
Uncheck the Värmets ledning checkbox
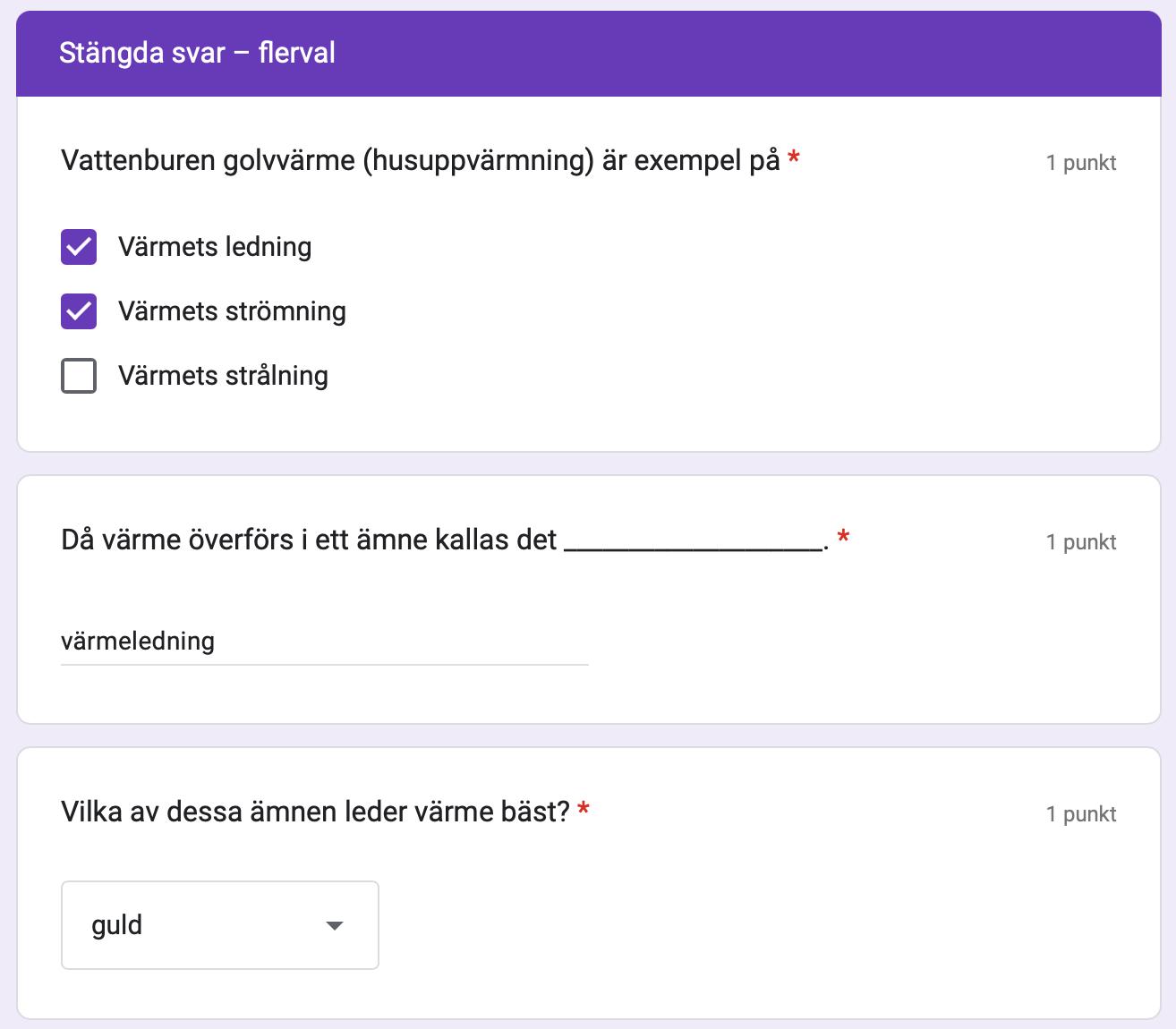click(x=79, y=247)
